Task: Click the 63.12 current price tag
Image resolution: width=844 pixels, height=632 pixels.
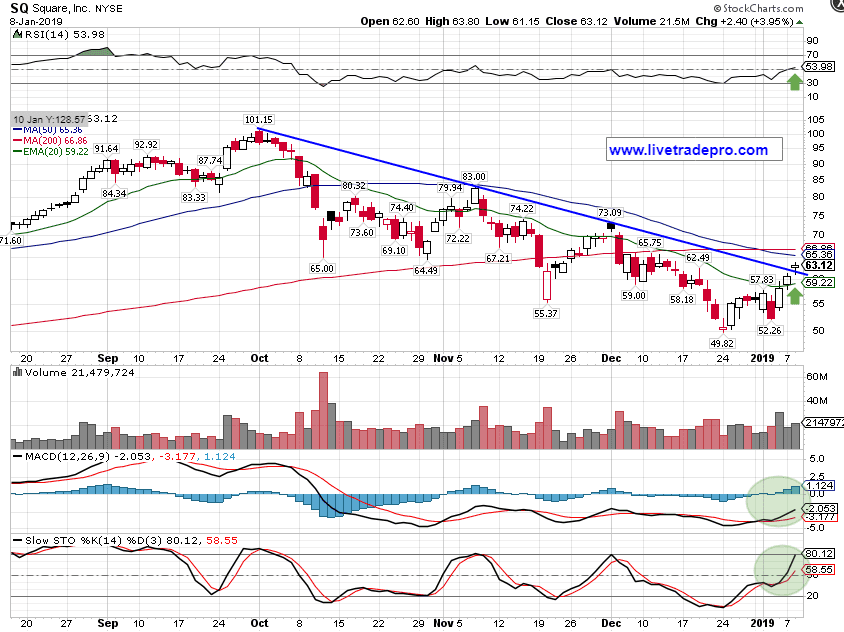Action: (819, 266)
